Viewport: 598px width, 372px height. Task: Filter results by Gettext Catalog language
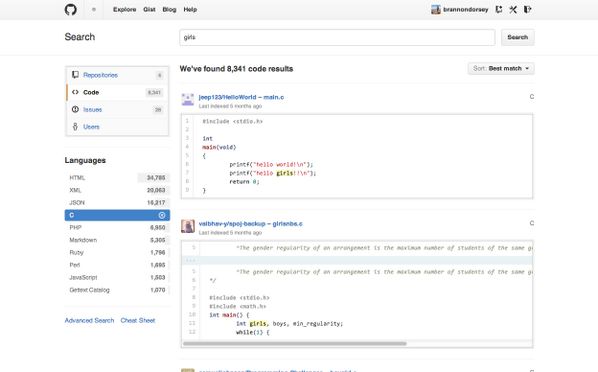(x=117, y=290)
